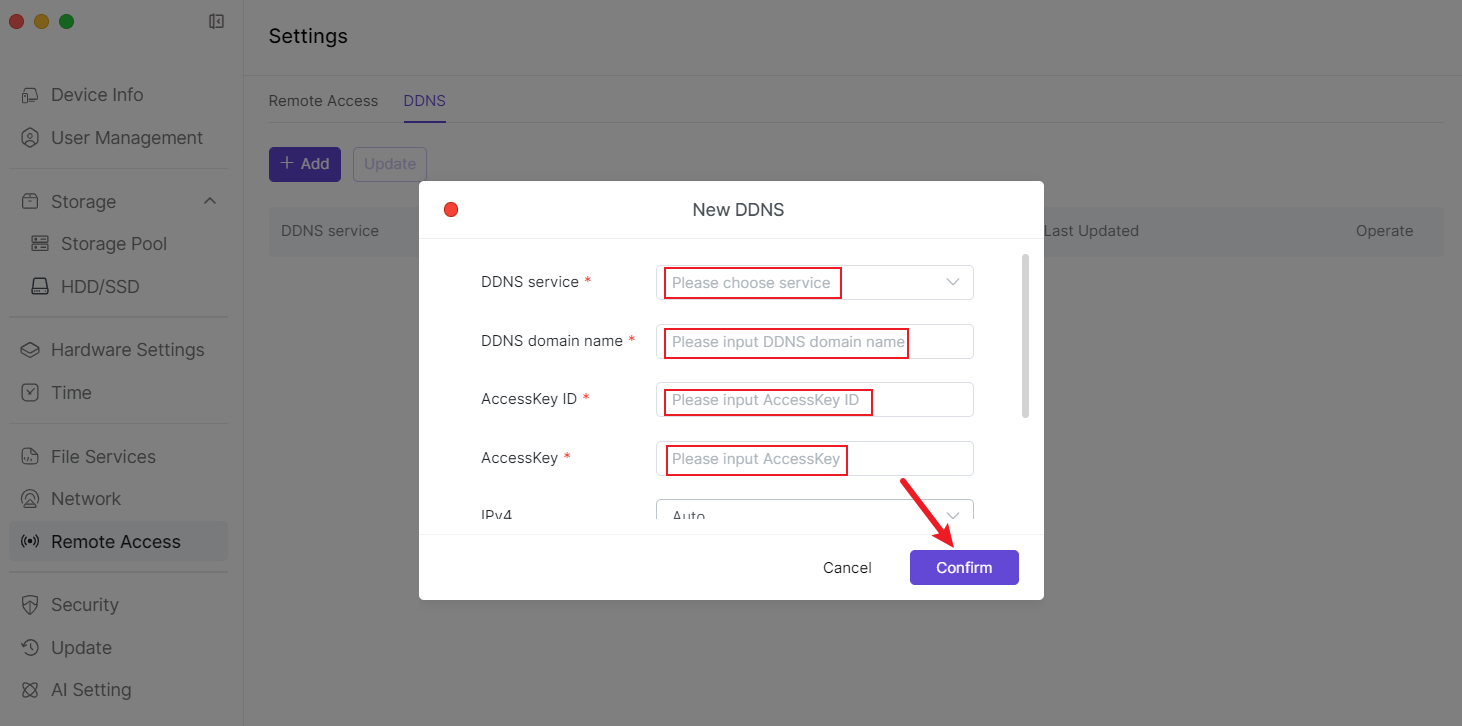
Task: Open the DDNS service dropdown
Action: coord(814,283)
